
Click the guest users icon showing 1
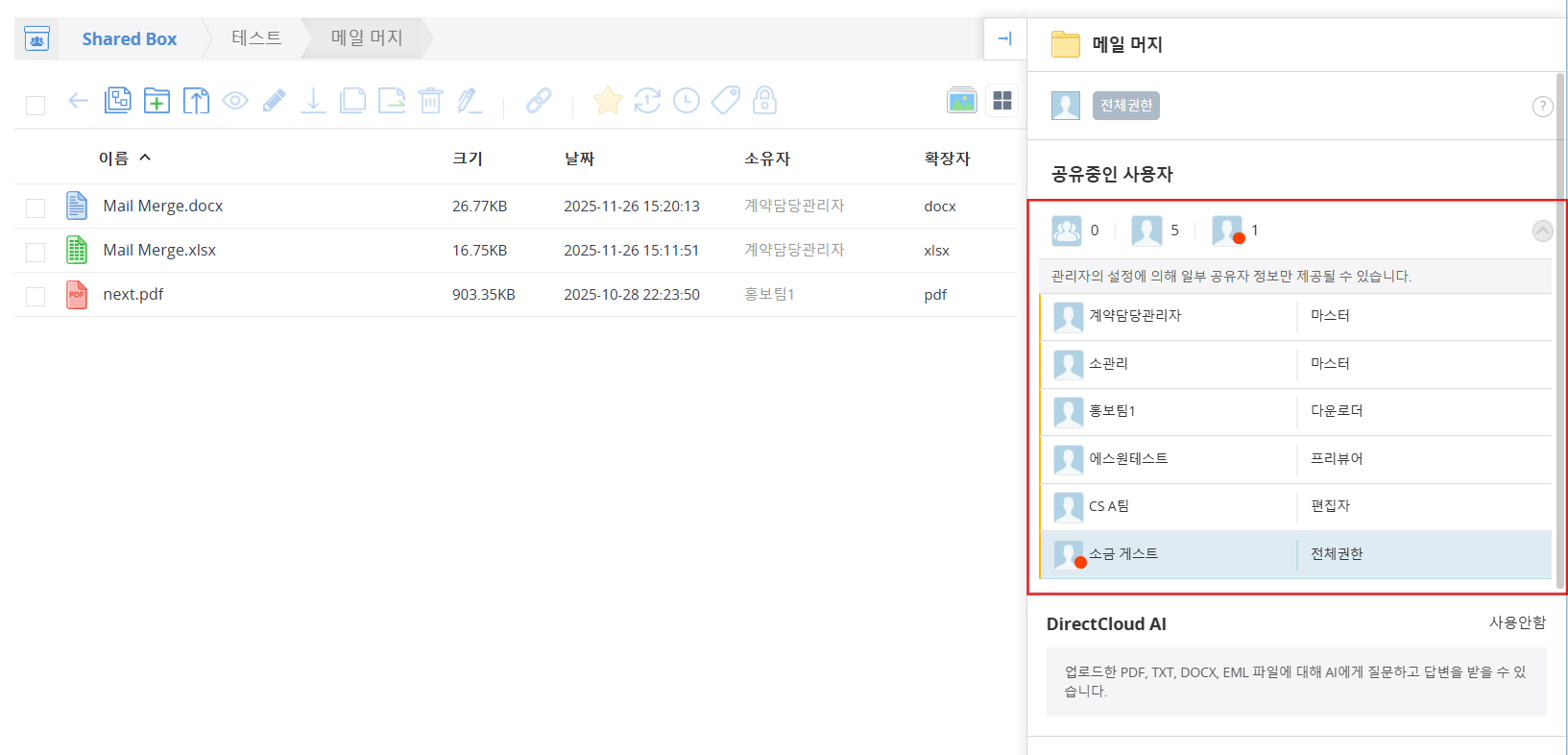tap(1227, 231)
